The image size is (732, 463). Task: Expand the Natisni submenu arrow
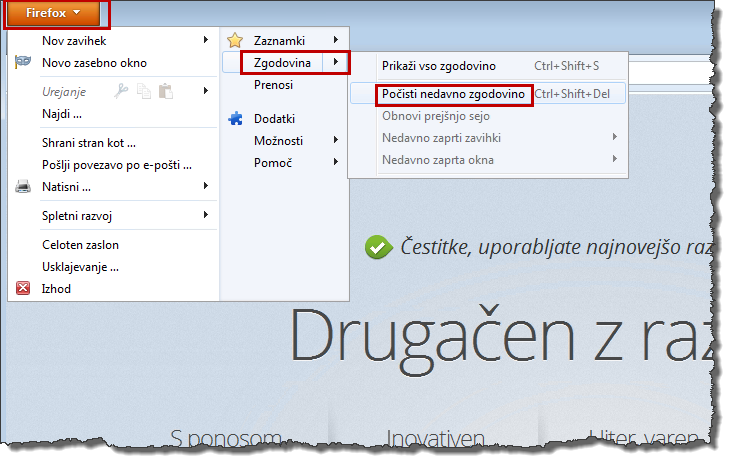pos(206,186)
